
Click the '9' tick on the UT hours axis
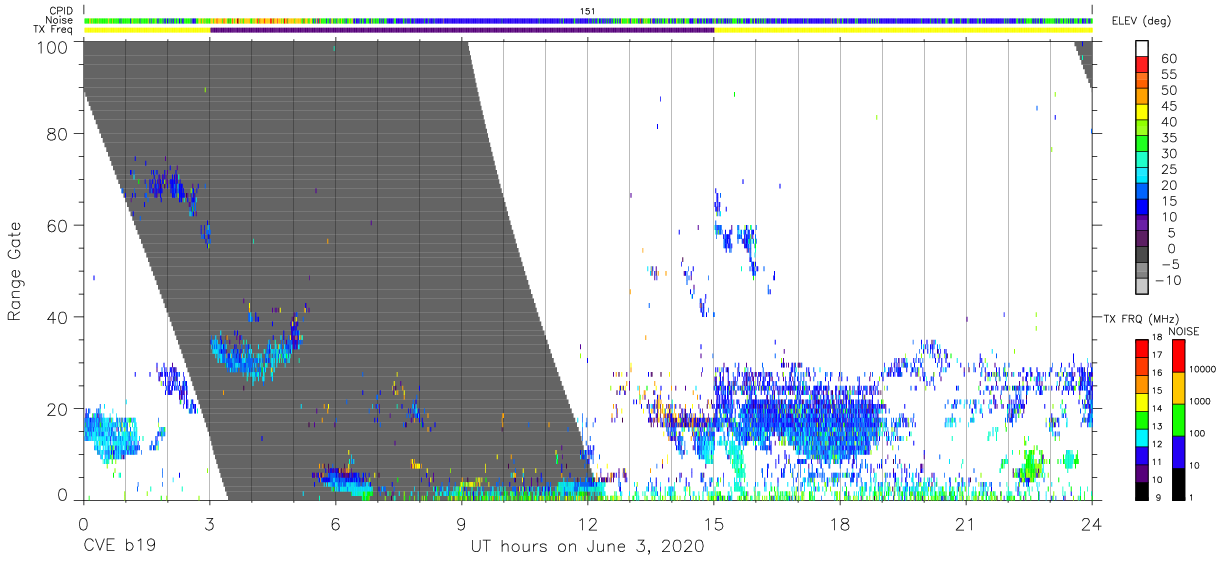[461, 523]
